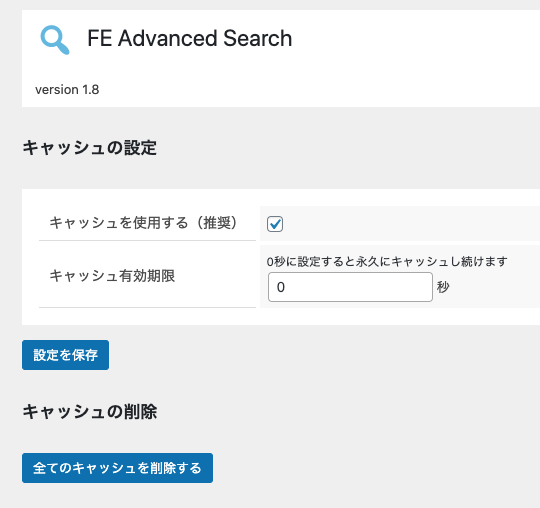Click the 秒 unit label beside the input
540x508 pixels.
pos(443,287)
